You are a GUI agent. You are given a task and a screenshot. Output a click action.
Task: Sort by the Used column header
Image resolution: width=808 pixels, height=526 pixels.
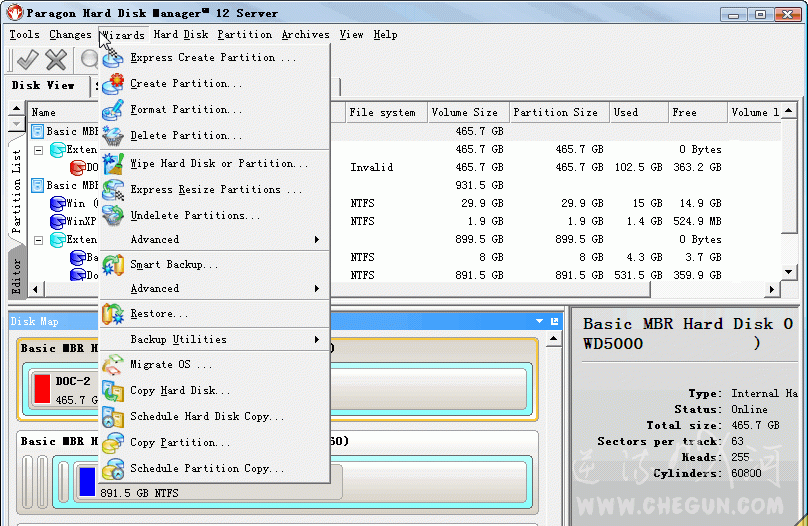[638, 112]
